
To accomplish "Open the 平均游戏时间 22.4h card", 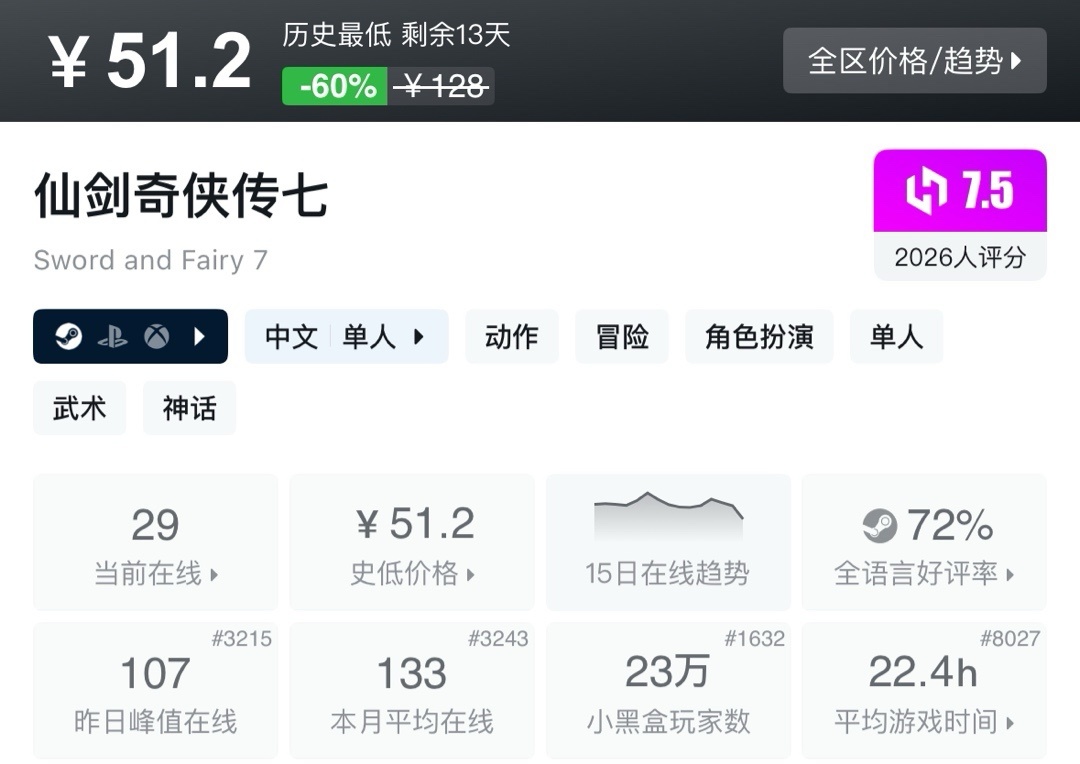I will point(924,690).
